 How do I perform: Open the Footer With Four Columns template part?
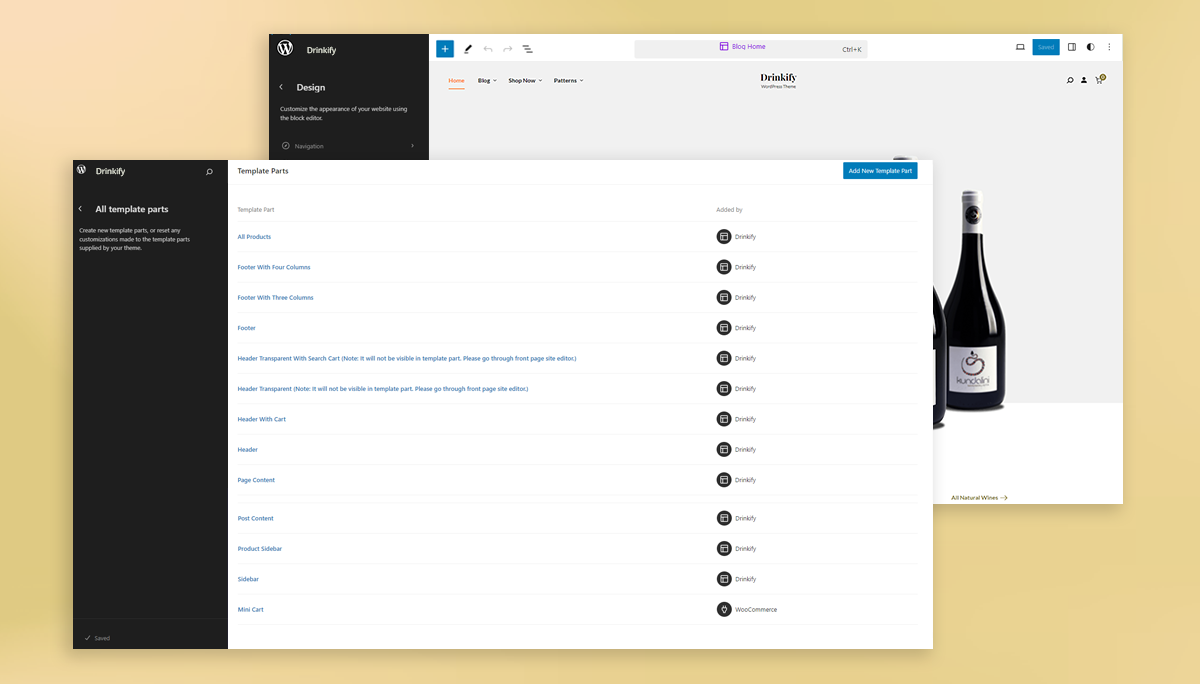click(x=274, y=267)
